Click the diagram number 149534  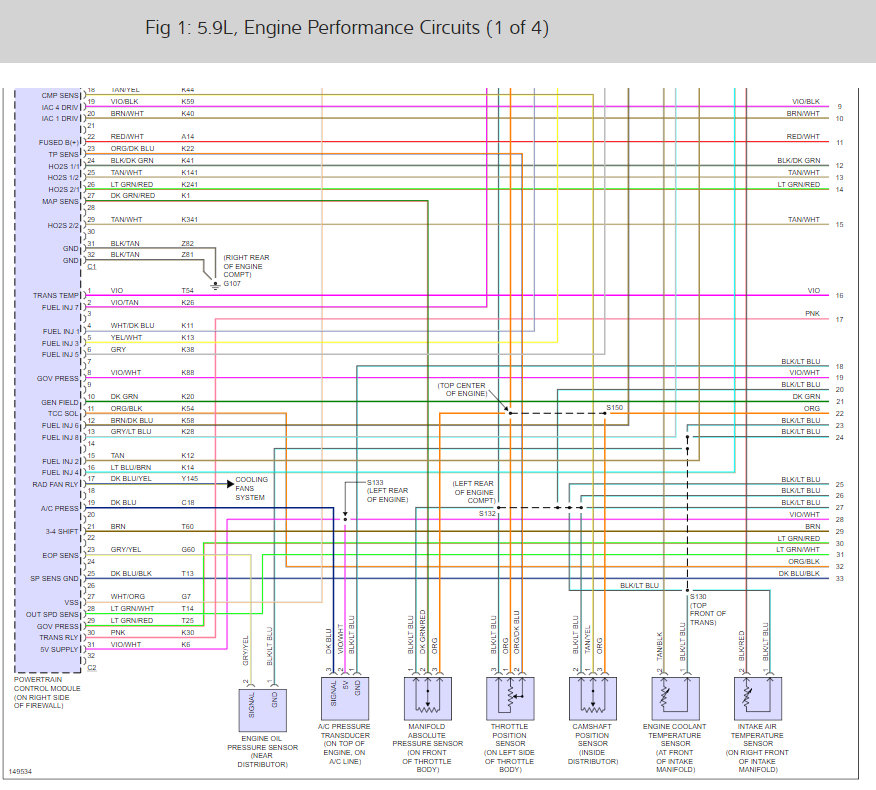click(20, 772)
